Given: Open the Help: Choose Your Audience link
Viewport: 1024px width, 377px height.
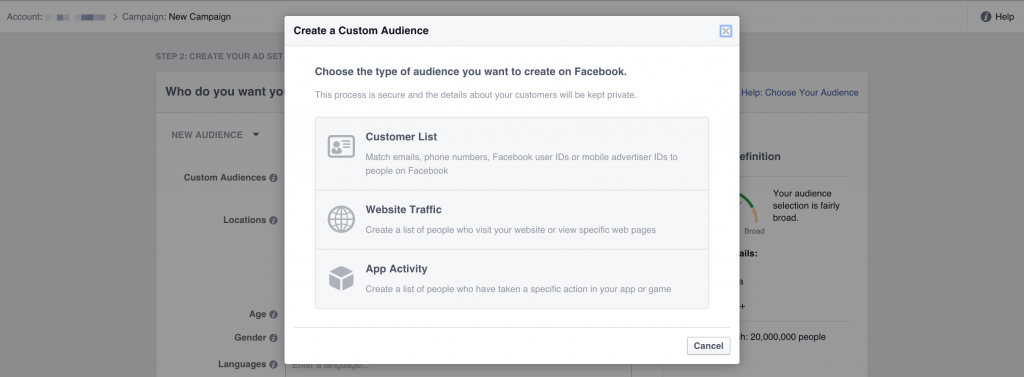Looking at the screenshot, I should pyautogui.click(x=799, y=93).
